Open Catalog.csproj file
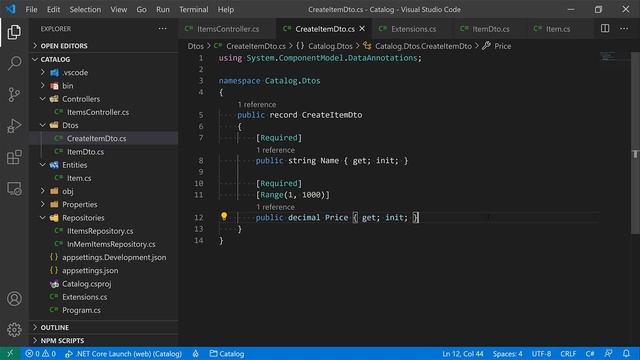640x360 pixels. pos(86,284)
